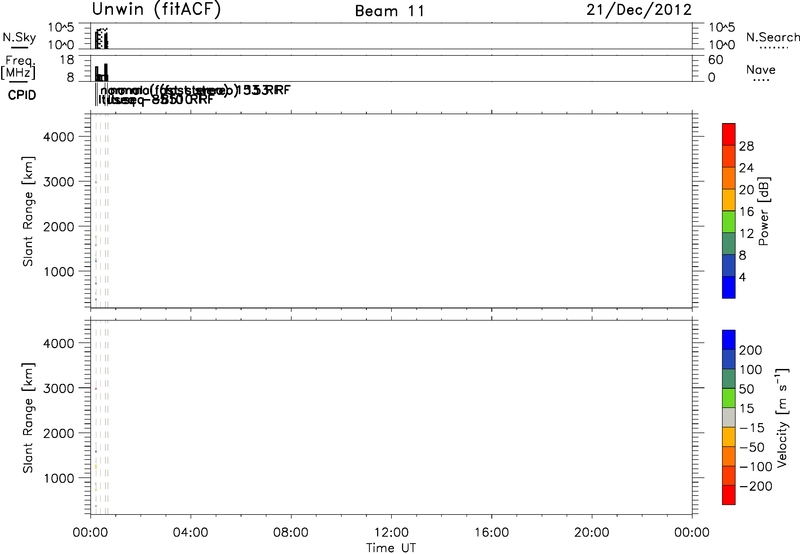Screen dimensions: 800x554
Task: Click the green 15–50 velocity color band
Action: tap(729, 398)
